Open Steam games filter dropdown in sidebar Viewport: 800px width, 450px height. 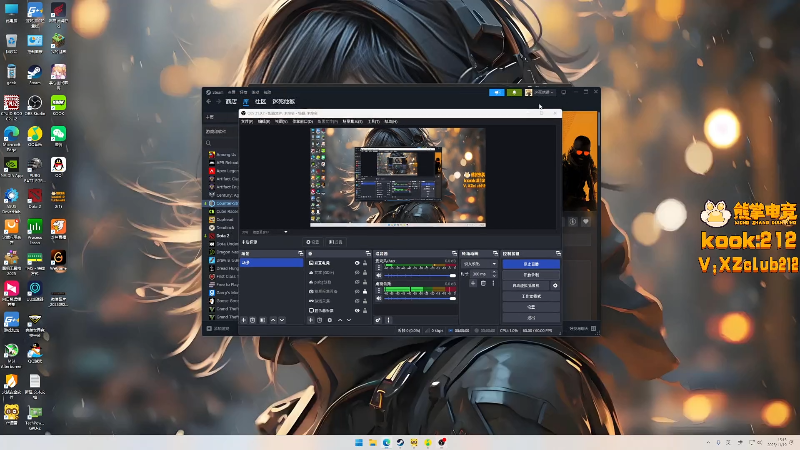pyautogui.click(x=221, y=131)
